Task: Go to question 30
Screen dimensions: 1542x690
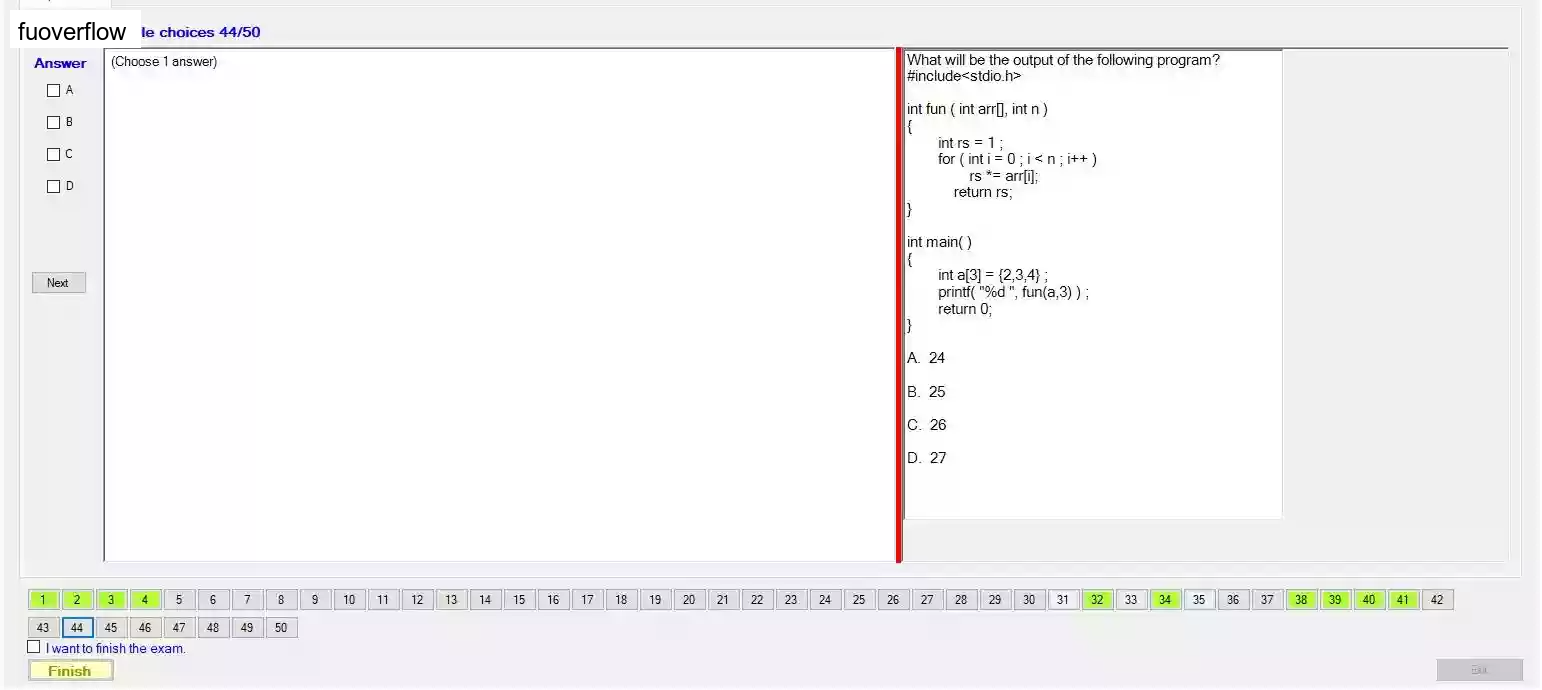Action: 1029,600
